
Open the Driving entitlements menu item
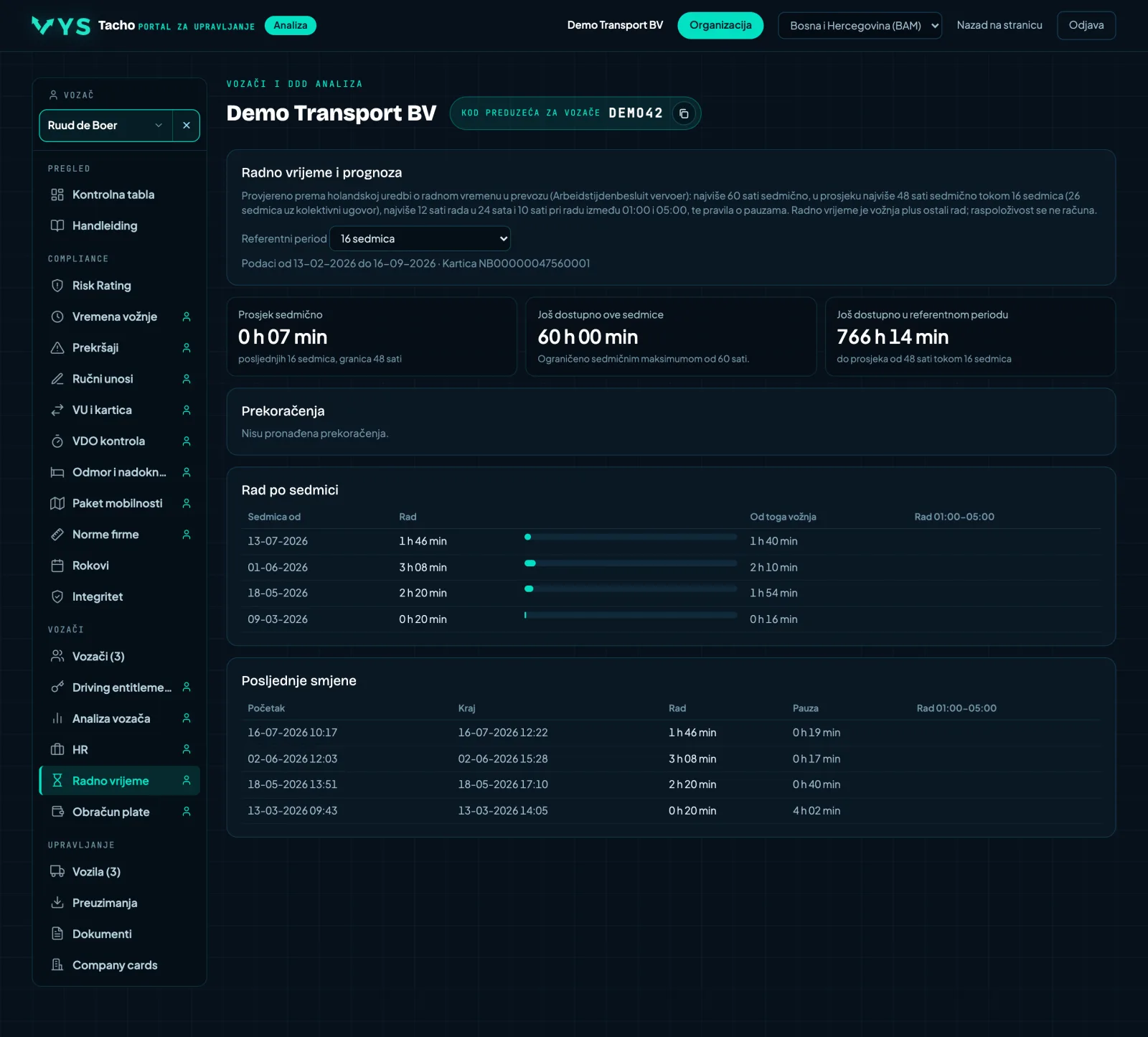click(119, 688)
